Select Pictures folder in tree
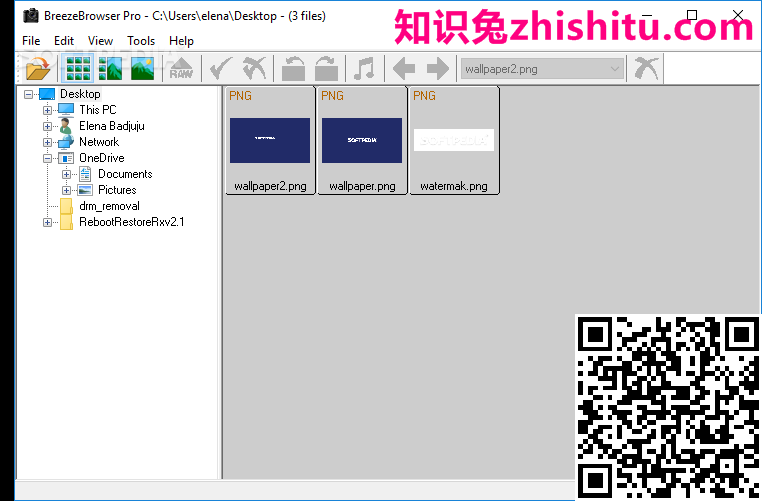This screenshot has height=501, width=762. click(x=117, y=190)
